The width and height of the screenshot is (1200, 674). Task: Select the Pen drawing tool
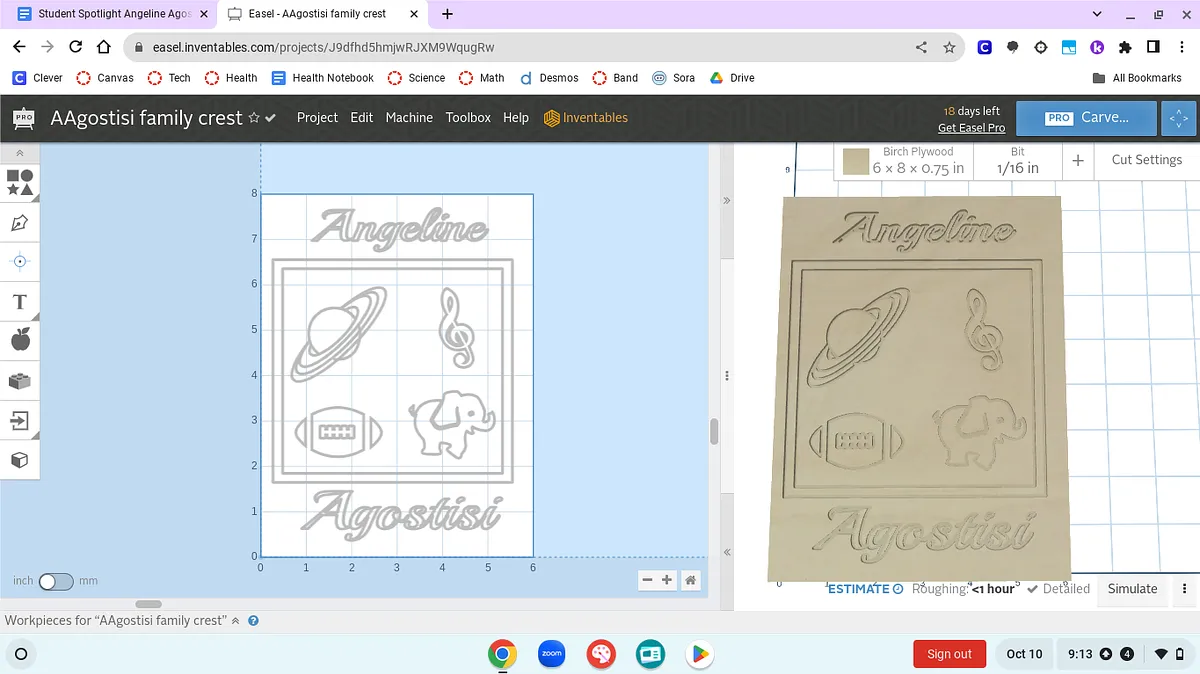pos(20,222)
